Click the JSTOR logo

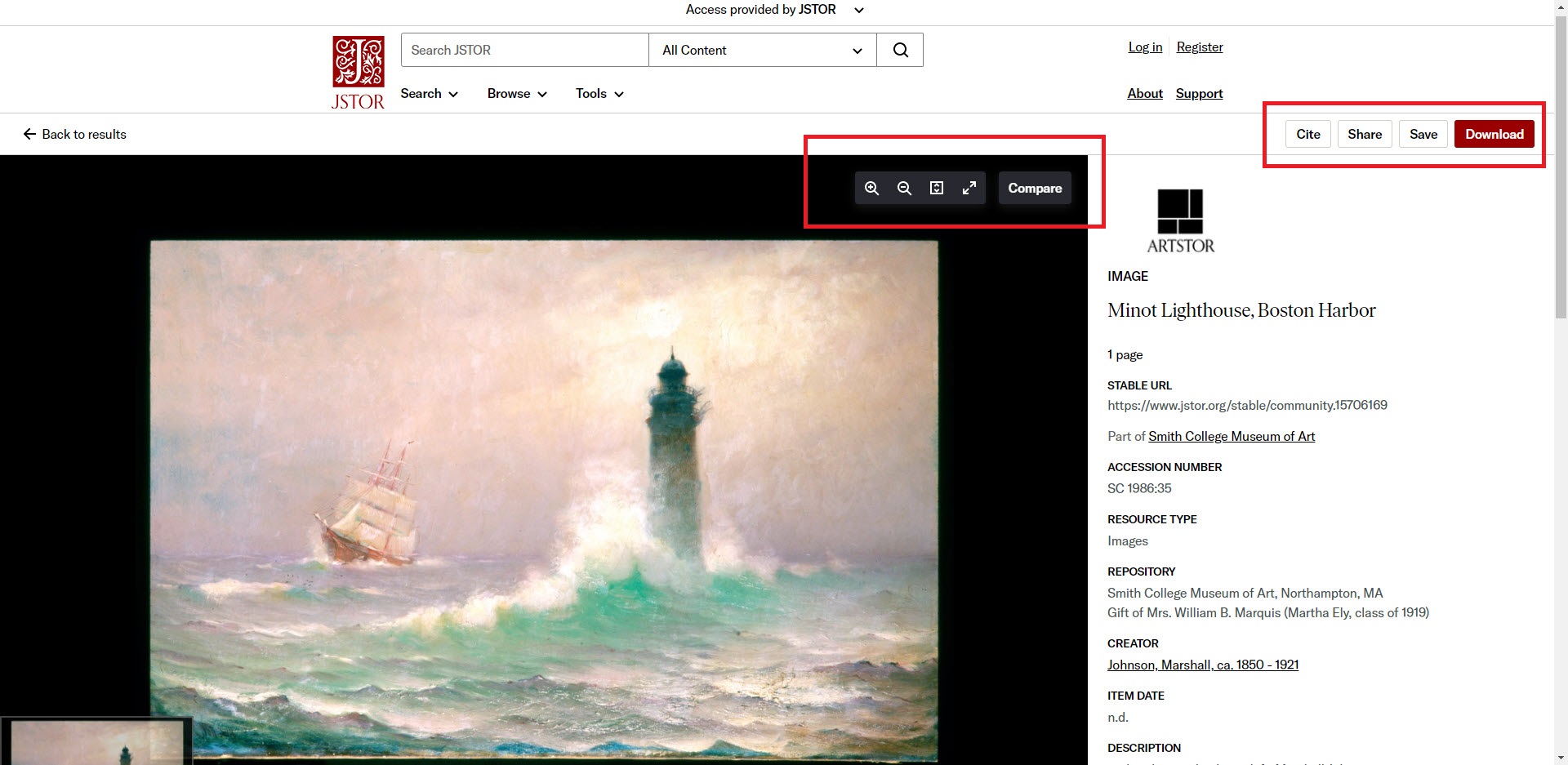pyautogui.click(x=358, y=73)
